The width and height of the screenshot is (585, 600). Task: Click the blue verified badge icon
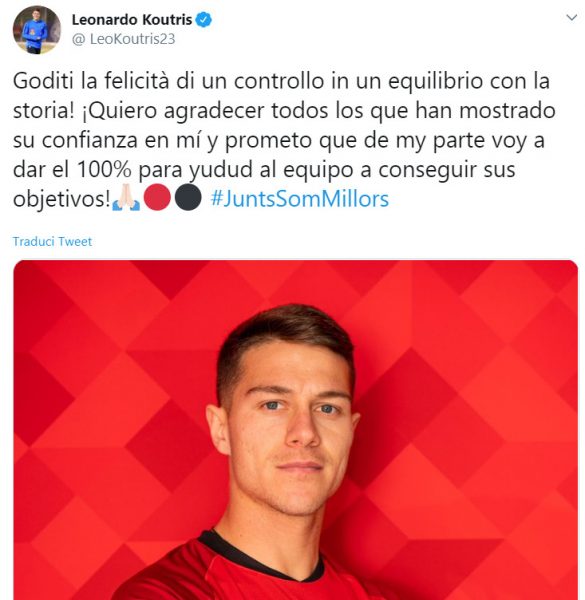click(x=204, y=20)
